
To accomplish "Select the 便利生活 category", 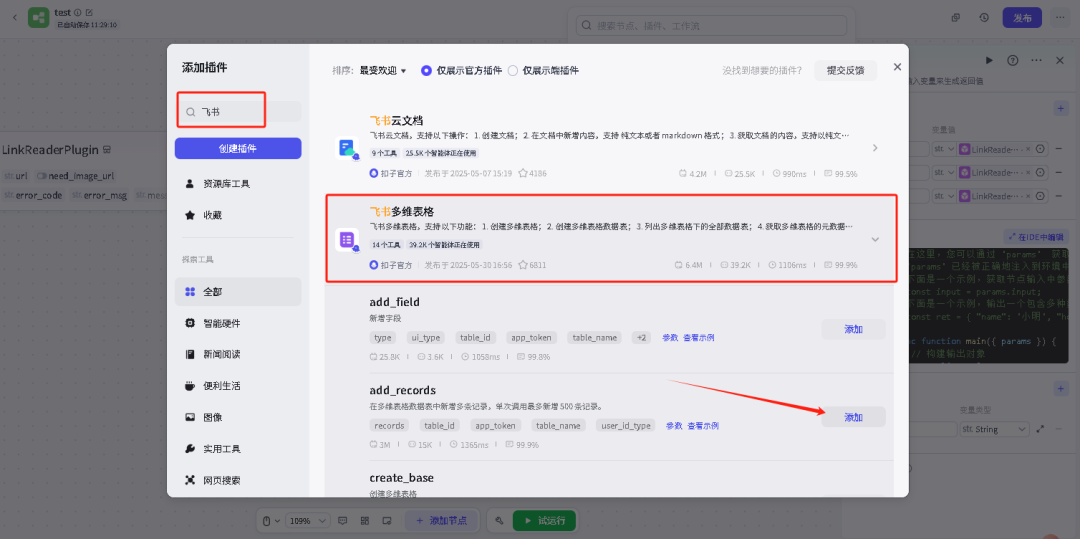I will [x=238, y=386].
